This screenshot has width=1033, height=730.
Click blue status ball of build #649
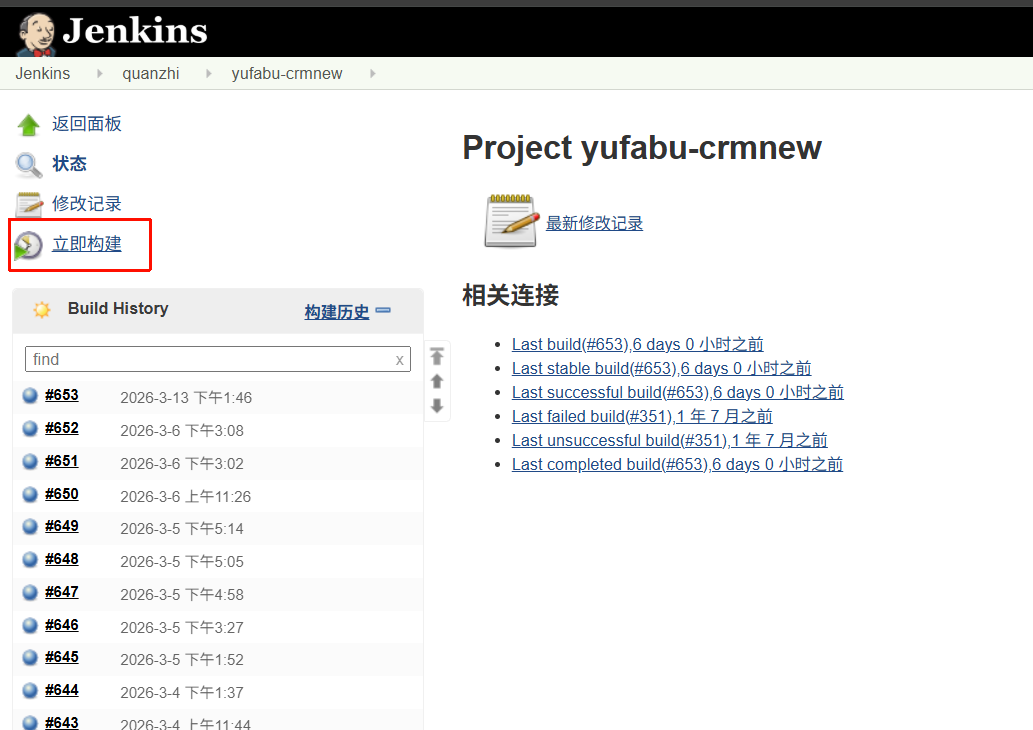[30, 526]
